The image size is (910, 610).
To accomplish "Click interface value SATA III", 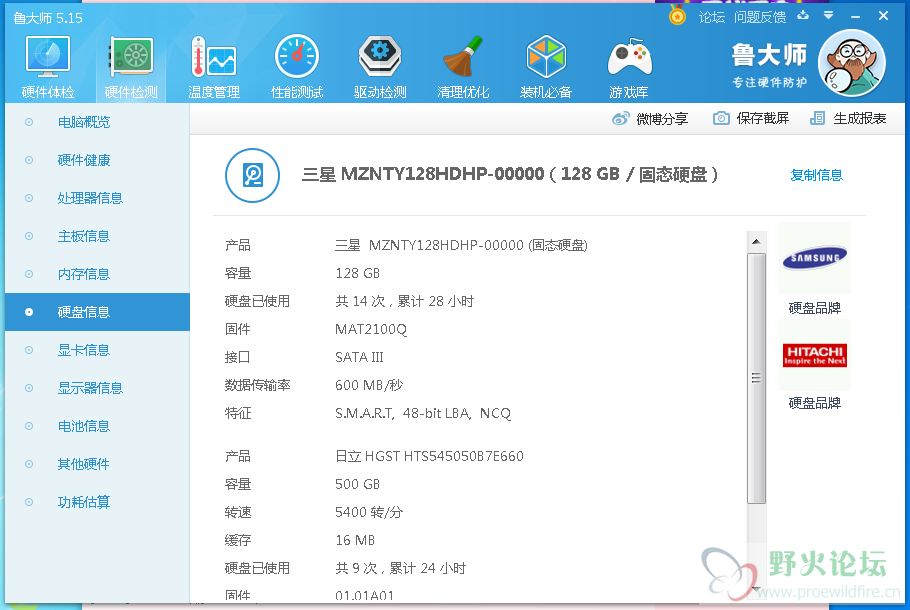I will [359, 357].
